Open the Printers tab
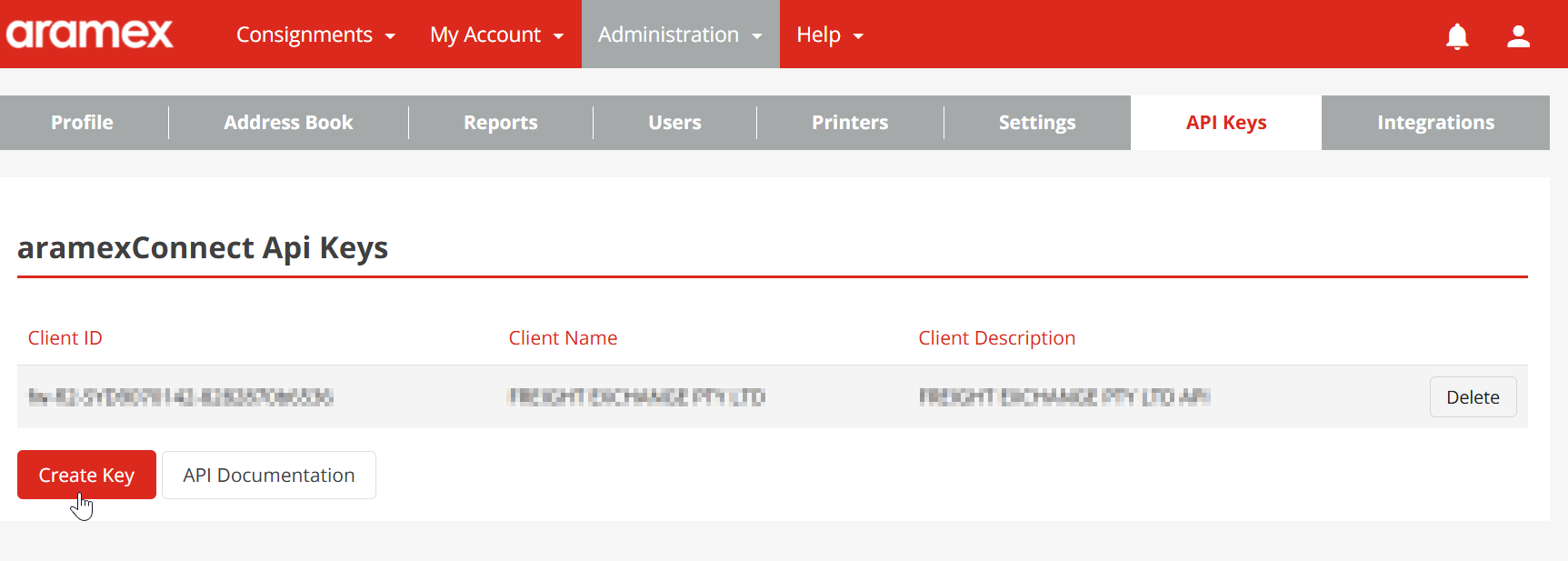This screenshot has height=561, width=1568. [x=850, y=123]
